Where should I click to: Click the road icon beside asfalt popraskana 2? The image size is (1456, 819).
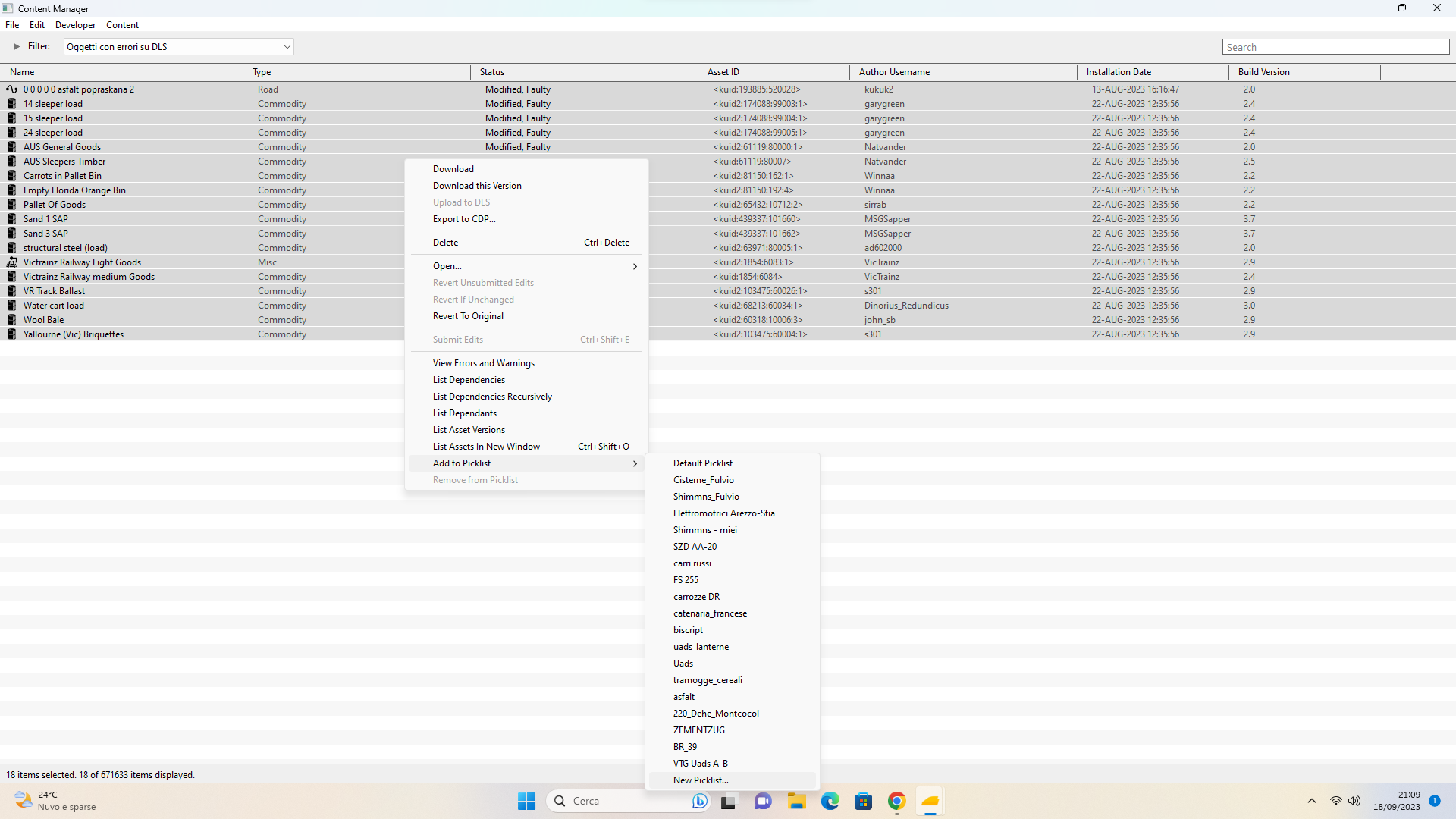(11, 89)
